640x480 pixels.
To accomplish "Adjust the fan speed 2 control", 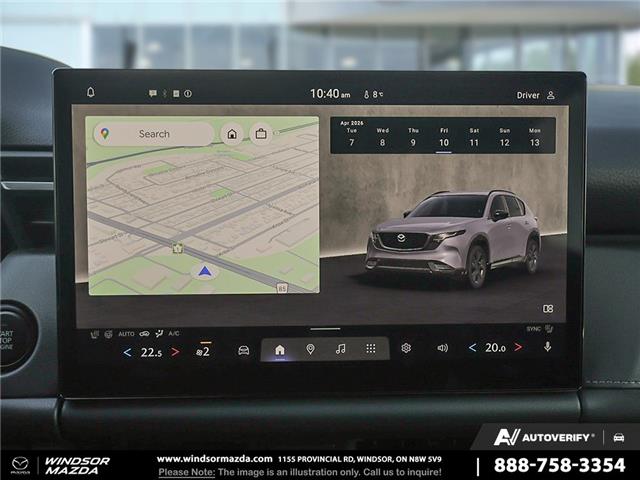I will pos(203,351).
